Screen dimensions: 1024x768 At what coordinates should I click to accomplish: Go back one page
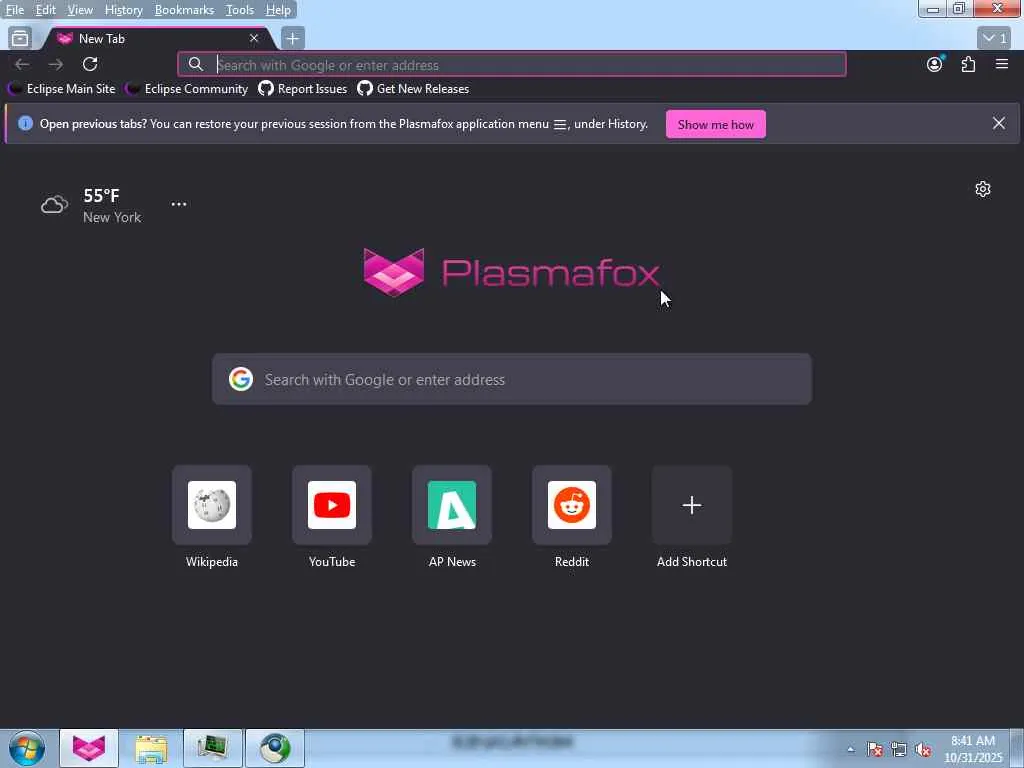pyautogui.click(x=22, y=64)
